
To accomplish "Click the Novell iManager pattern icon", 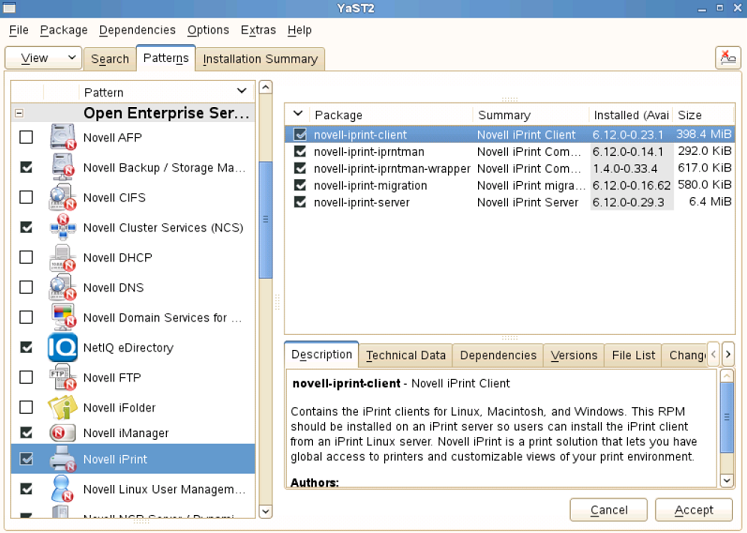I will coord(62,432).
